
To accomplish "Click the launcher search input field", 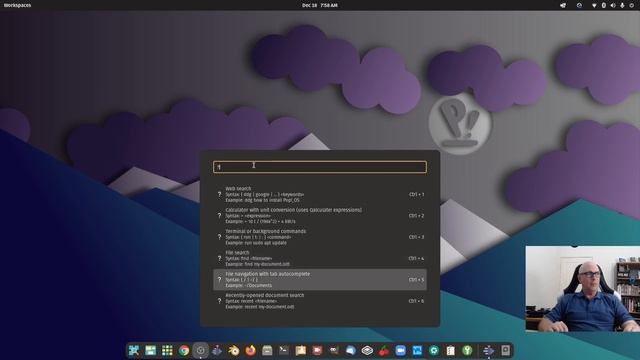I will (x=320, y=167).
